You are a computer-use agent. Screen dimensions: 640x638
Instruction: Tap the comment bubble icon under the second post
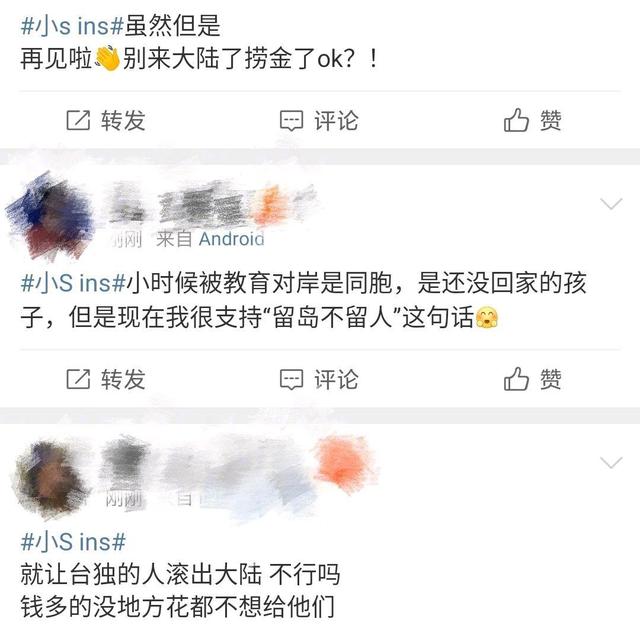tap(291, 380)
